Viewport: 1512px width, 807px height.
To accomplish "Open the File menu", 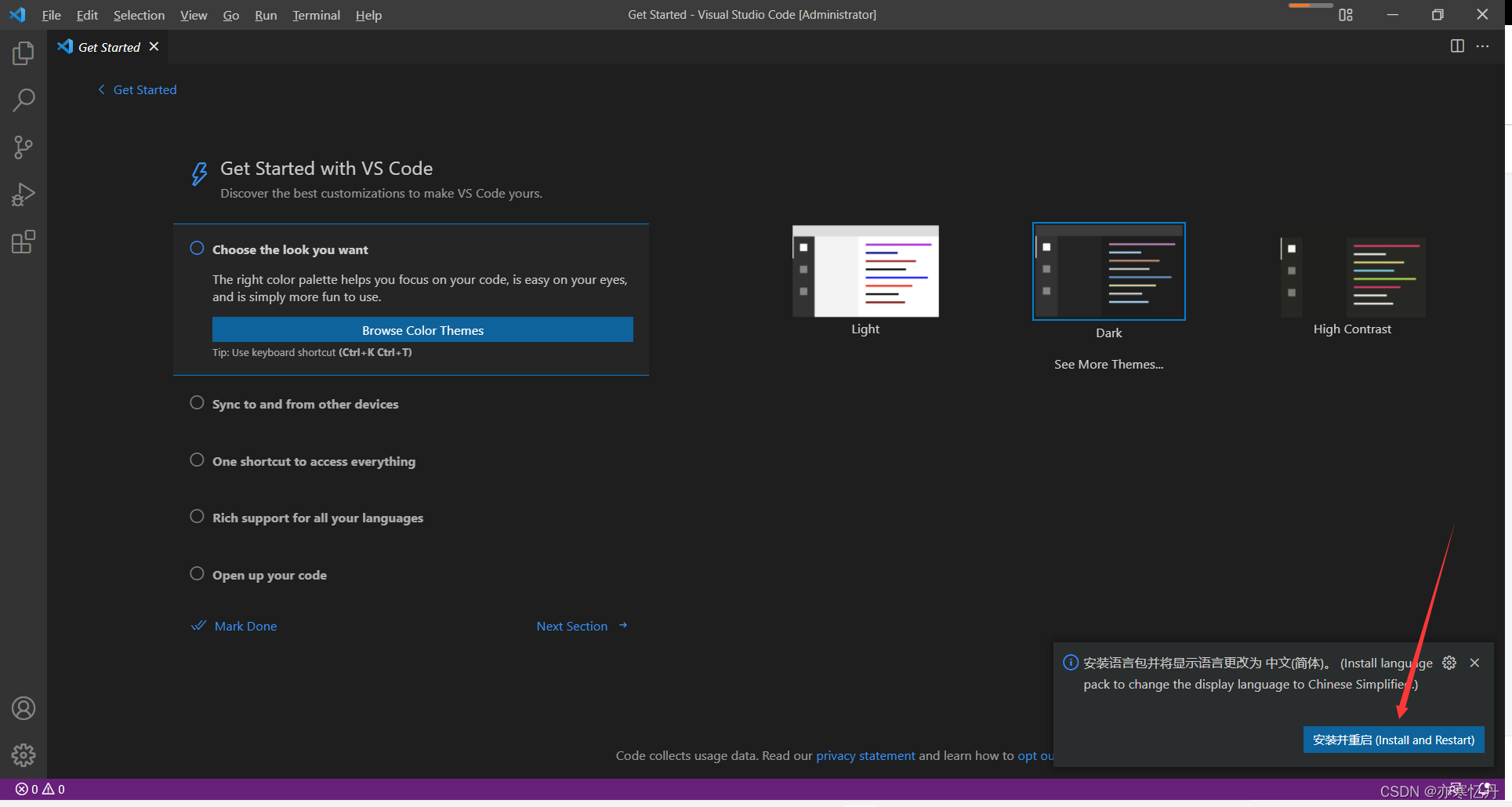I will [51, 15].
